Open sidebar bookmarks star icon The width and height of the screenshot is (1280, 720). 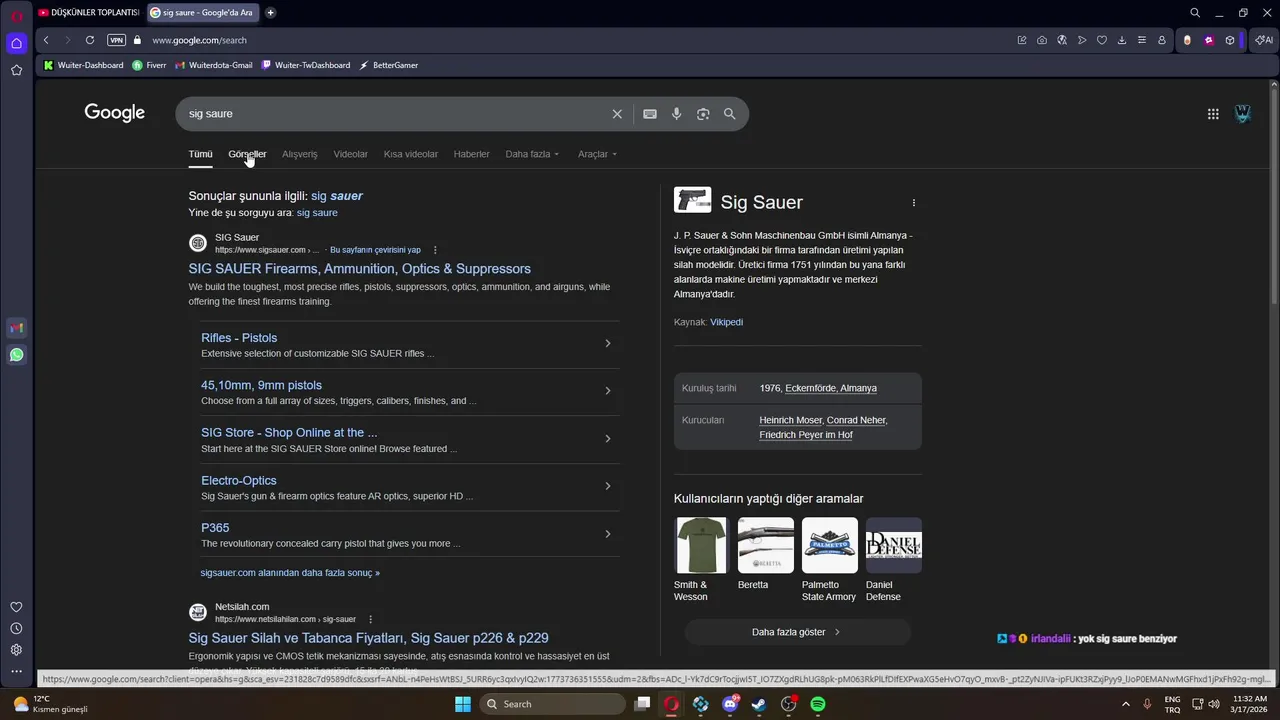[x=16, y=70]
